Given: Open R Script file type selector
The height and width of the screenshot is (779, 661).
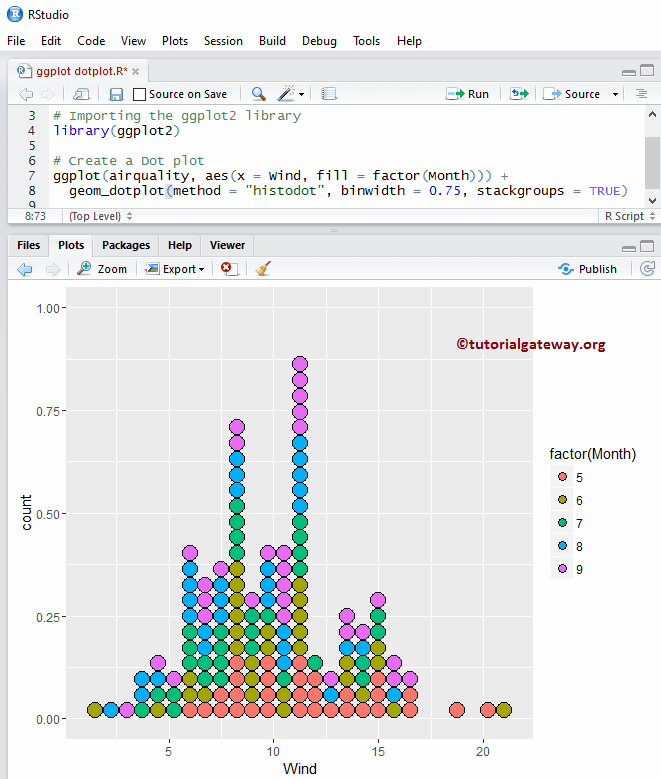Looking at the screenshot, I should [630, 216].
